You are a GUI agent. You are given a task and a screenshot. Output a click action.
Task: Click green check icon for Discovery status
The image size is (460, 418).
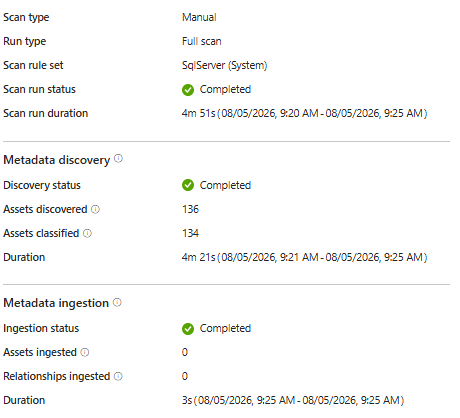pos(188,185)
